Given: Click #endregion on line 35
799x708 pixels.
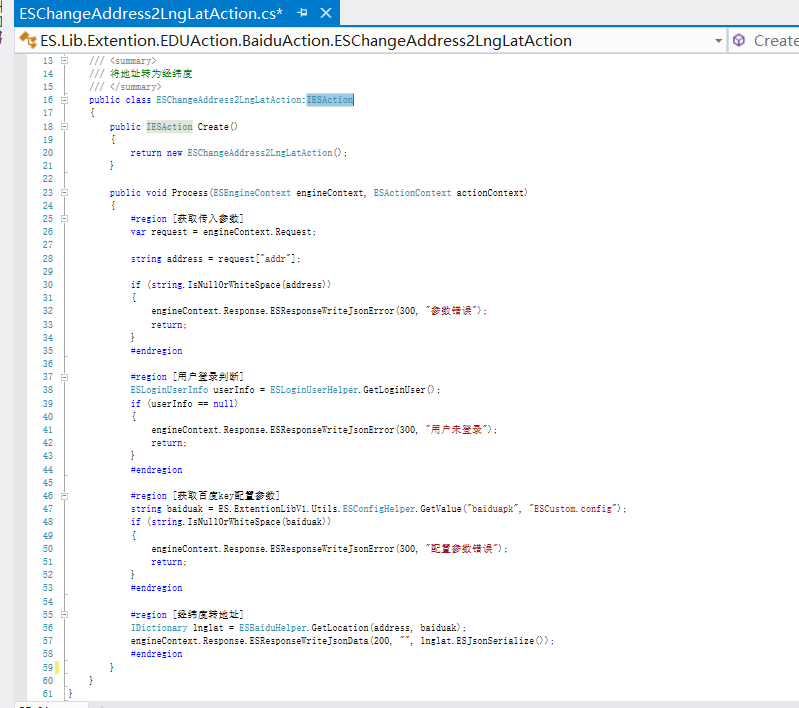Looking at the screenshot, I should (x=156, y=351).
